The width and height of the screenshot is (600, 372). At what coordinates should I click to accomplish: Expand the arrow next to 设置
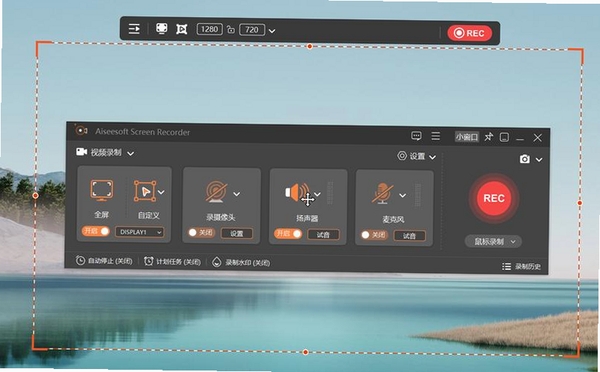click(x=432, y=157)
